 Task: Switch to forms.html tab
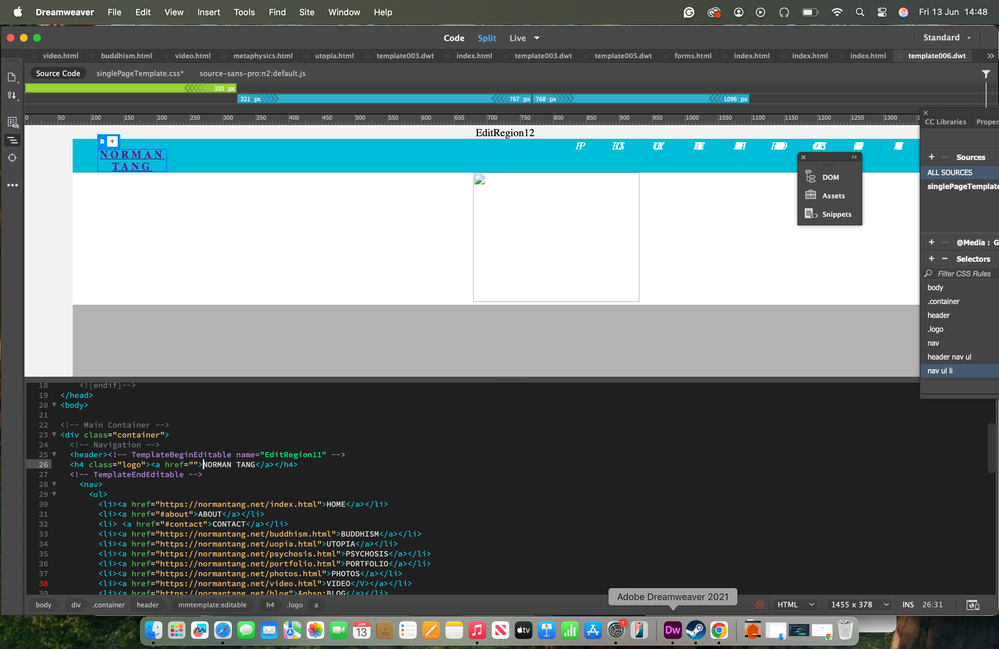coord(693,56)
